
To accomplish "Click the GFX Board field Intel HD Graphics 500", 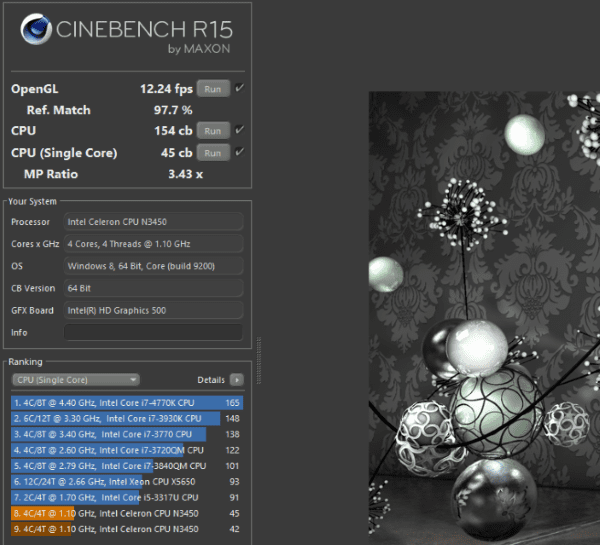I will click(153, 310).
